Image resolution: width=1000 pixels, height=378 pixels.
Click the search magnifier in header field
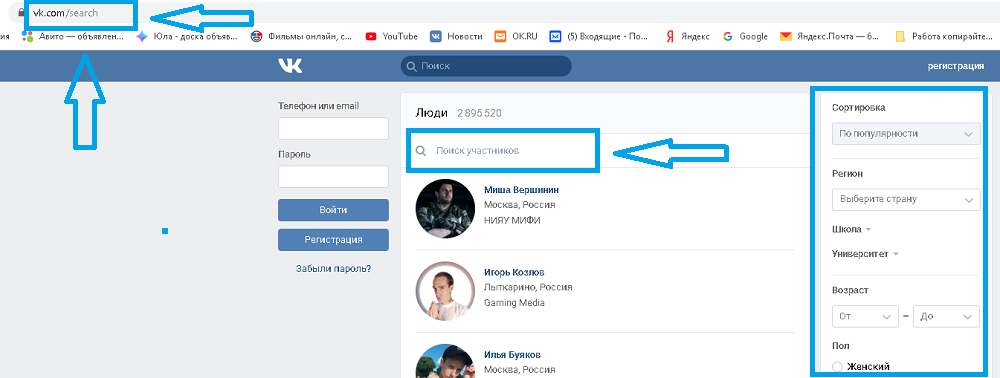(411, 66)
